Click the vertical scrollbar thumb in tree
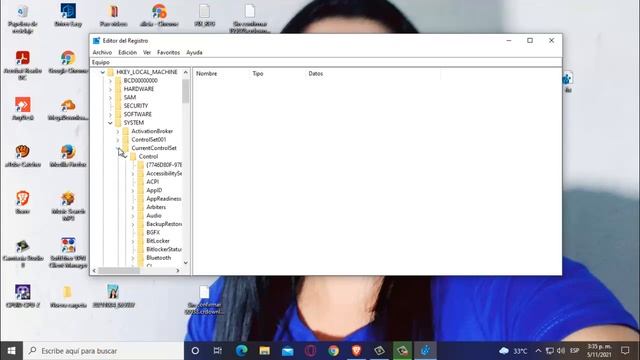The image size is (640, 360). click(x=186, y=91)
